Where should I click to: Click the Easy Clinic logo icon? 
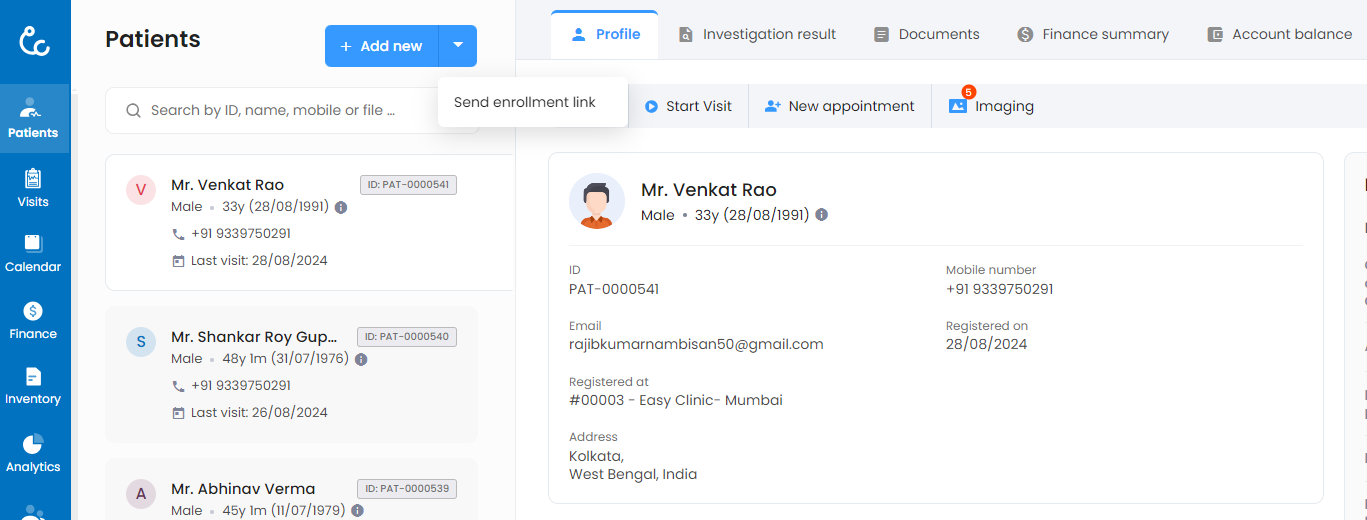coord(35,41)
